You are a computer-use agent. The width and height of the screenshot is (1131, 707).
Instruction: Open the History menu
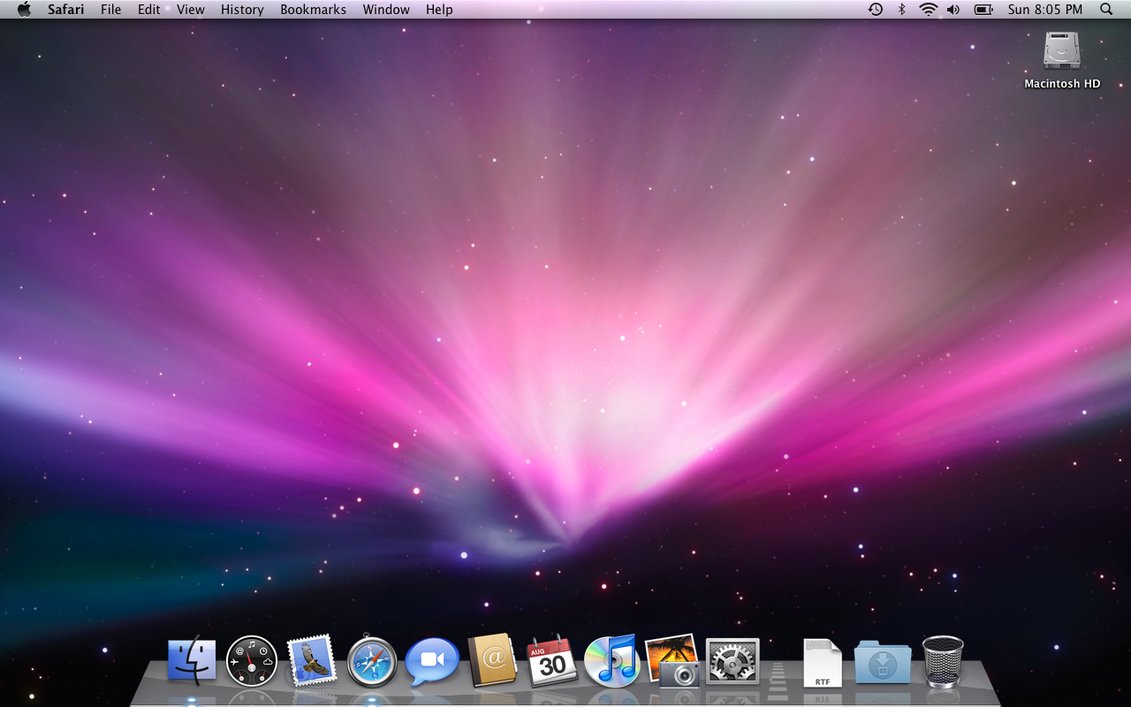(242, 9)
